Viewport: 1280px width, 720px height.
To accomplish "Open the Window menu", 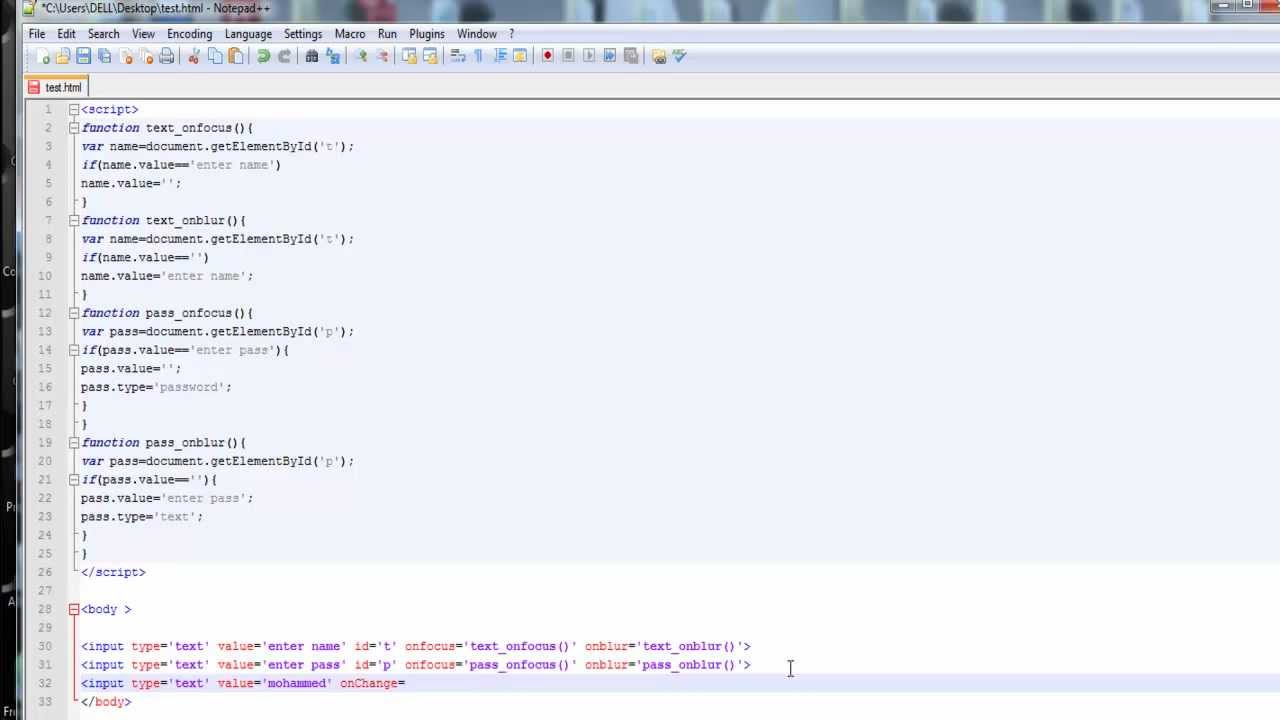I will [477, 34].
